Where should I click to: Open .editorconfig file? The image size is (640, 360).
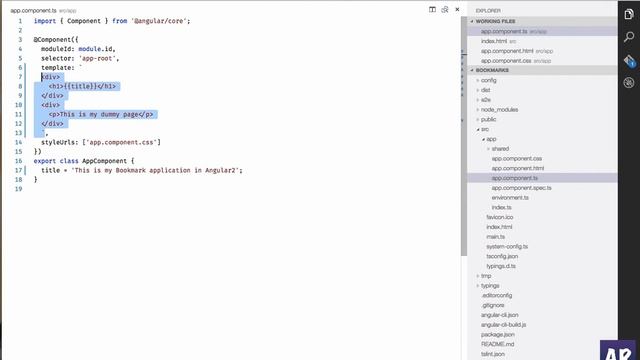pos(496,296)
